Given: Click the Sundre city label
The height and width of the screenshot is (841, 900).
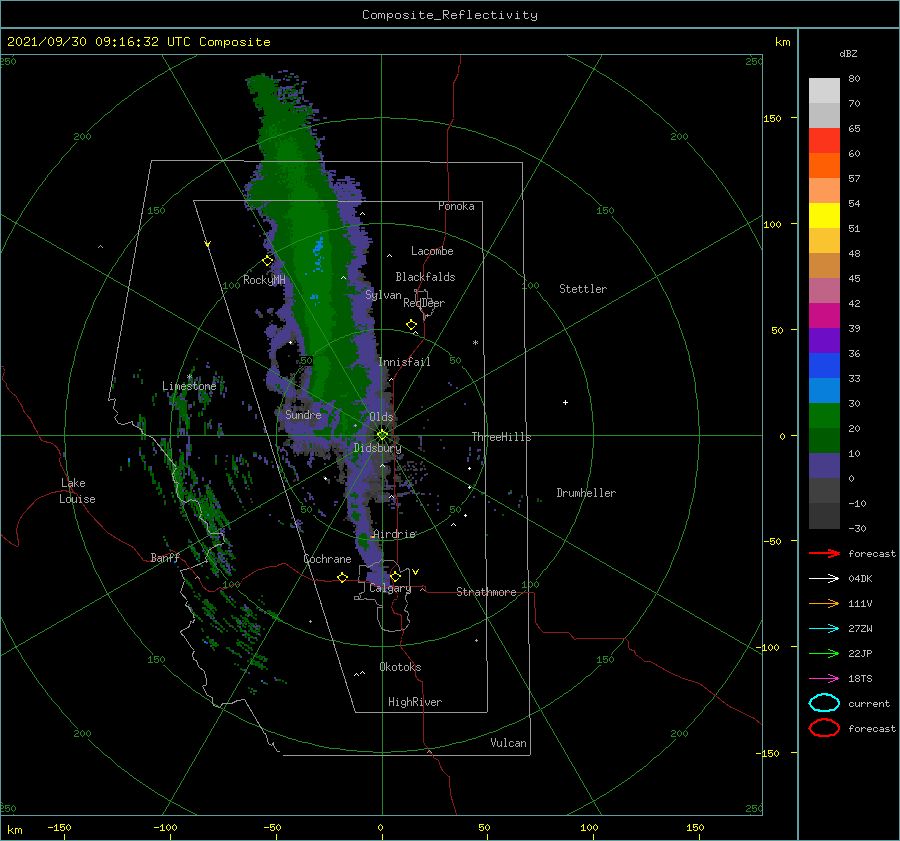Looking at the screenshot, I should tap(303, 414).
